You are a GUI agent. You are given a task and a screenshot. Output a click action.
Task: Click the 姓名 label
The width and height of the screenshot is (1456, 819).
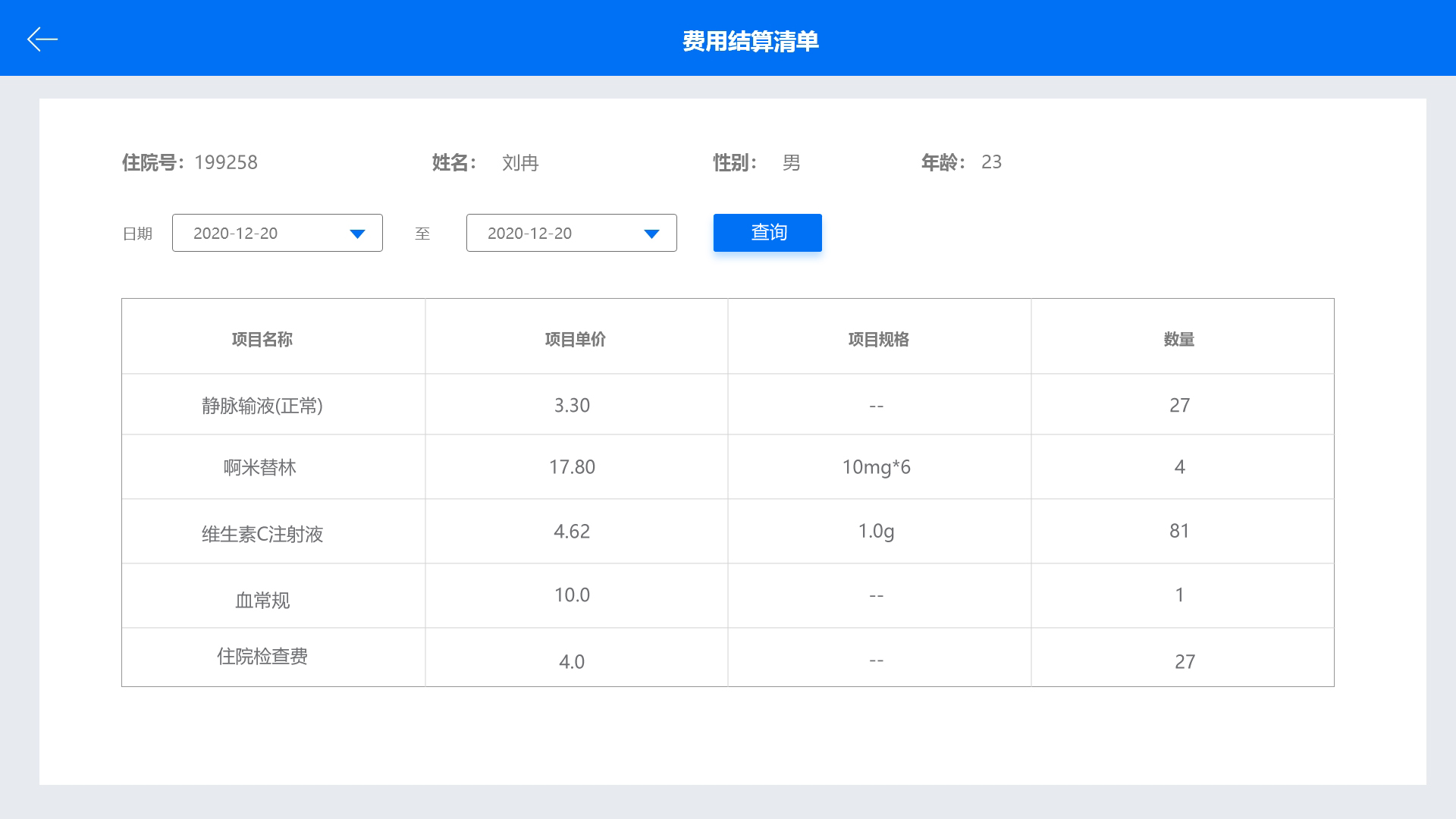point(453,162)
